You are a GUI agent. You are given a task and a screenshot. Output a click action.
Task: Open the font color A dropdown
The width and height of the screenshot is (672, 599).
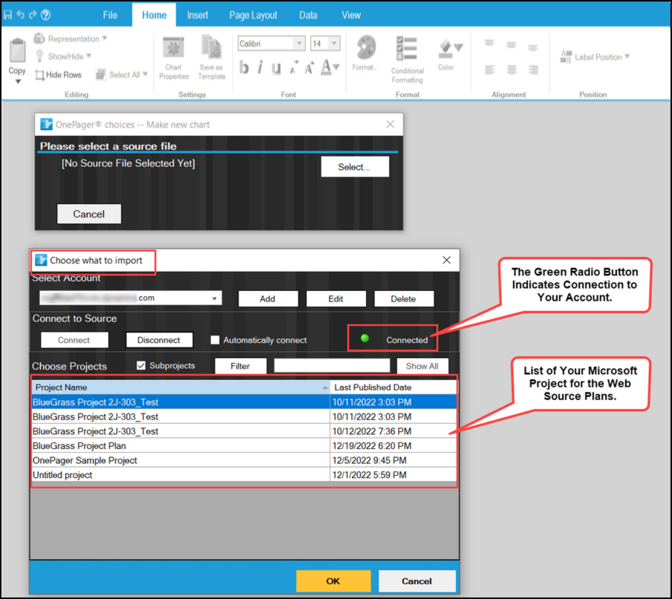click(x=330, y=67)
